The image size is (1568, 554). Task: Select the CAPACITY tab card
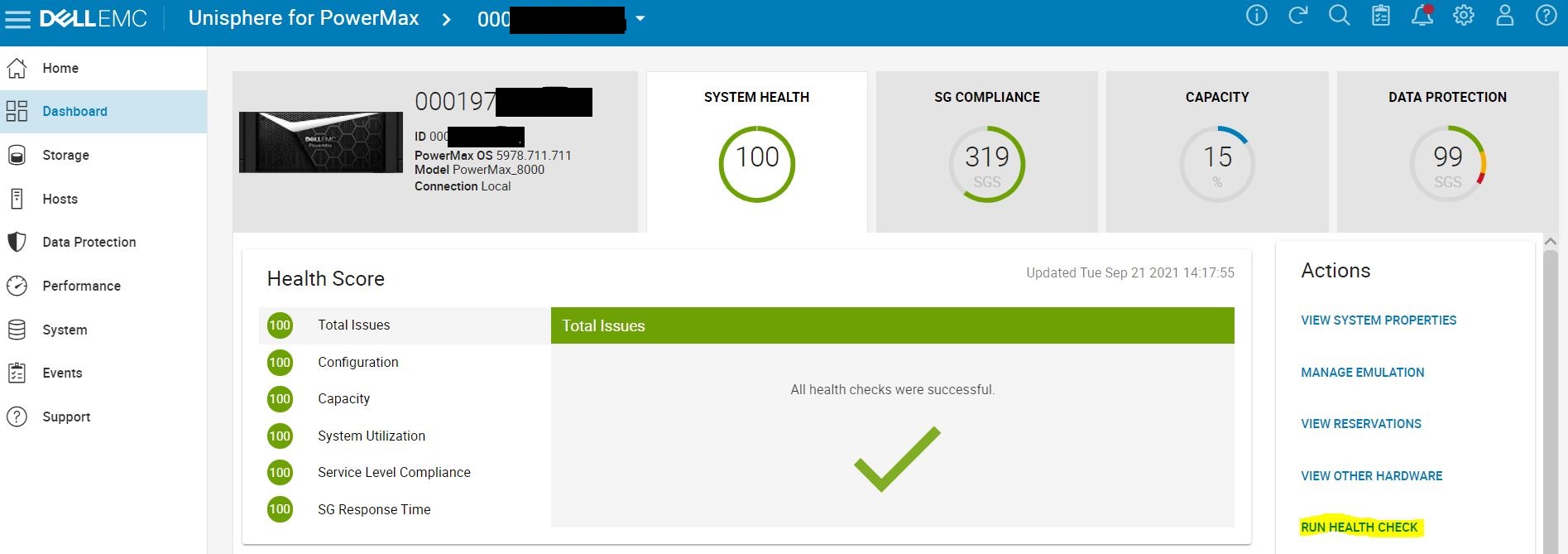tap(1217, 152)
